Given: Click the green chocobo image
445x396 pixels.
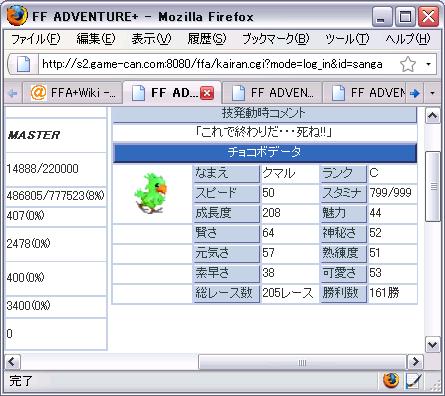Looking at the screenshot, I should tap(151, 193).
